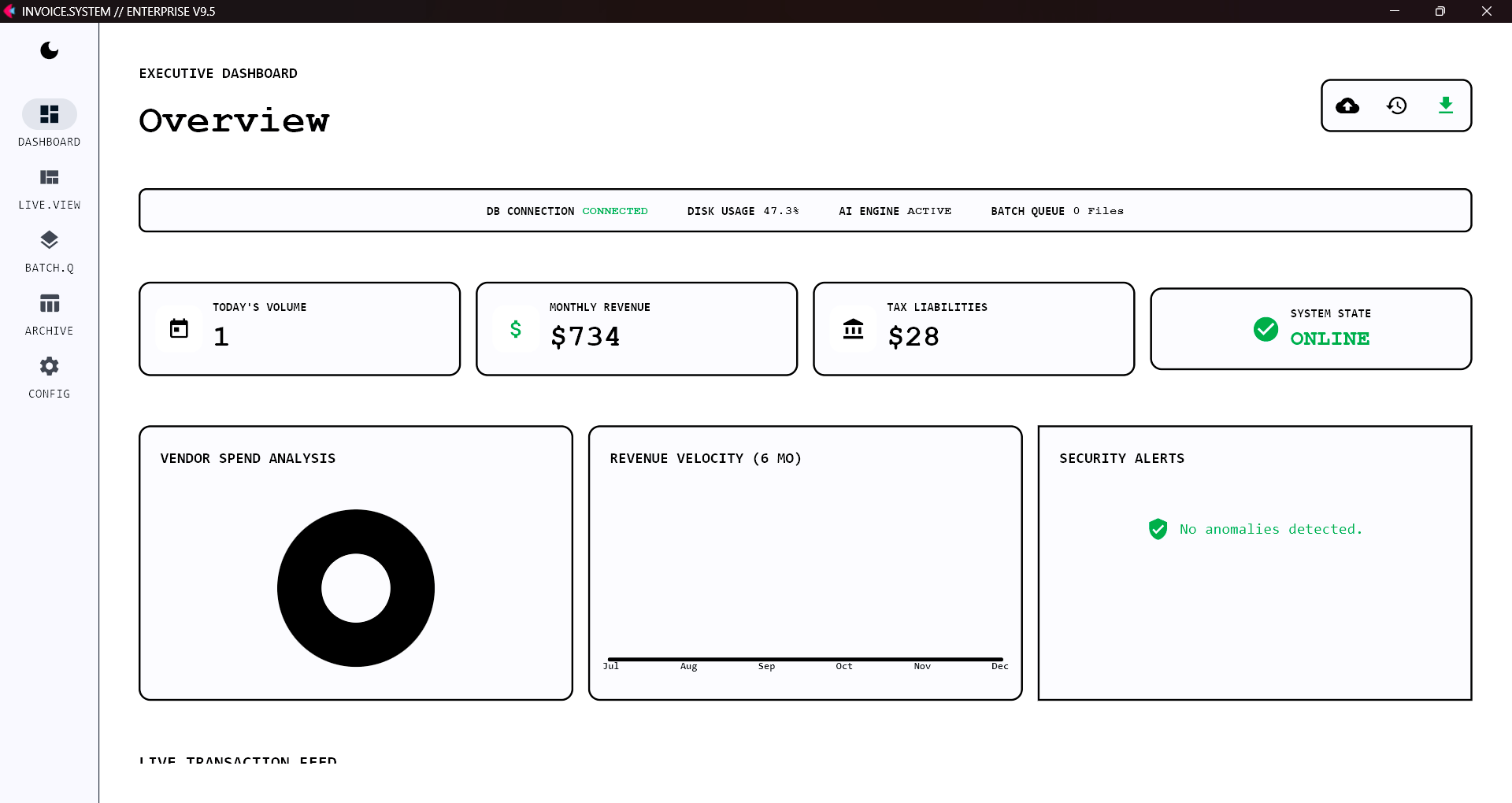The image size is (1512, 803).
Task: Select the Executive Dashboard heading
Action: point(218,73)
